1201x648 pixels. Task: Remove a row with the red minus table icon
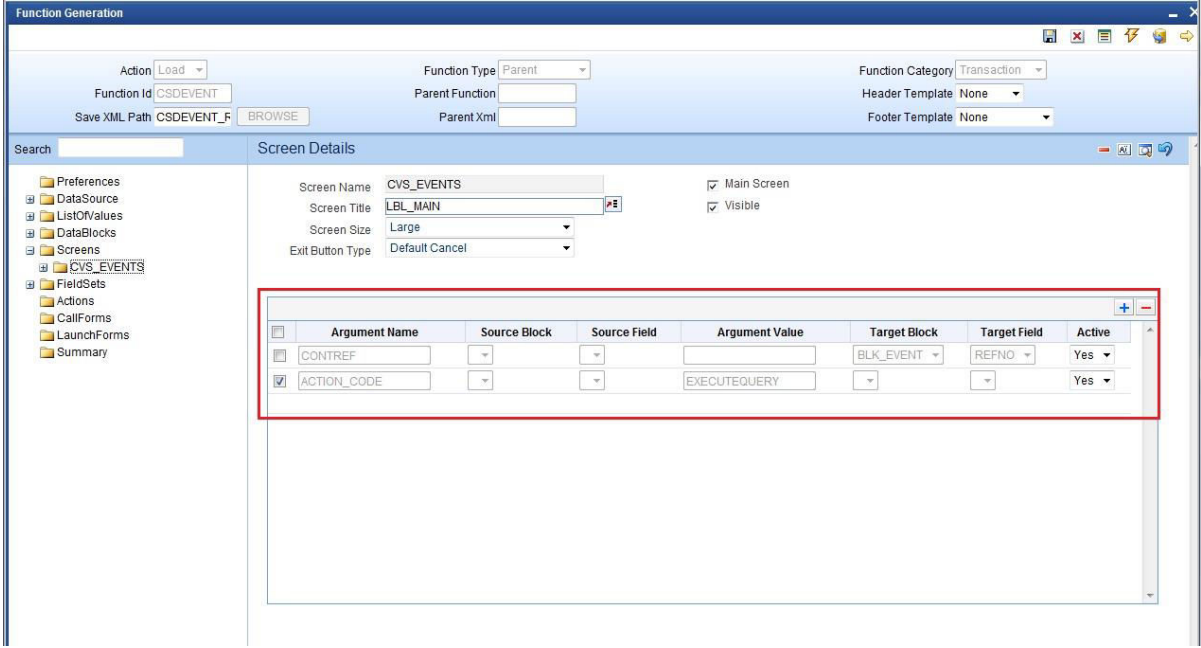coord(1146,307)
